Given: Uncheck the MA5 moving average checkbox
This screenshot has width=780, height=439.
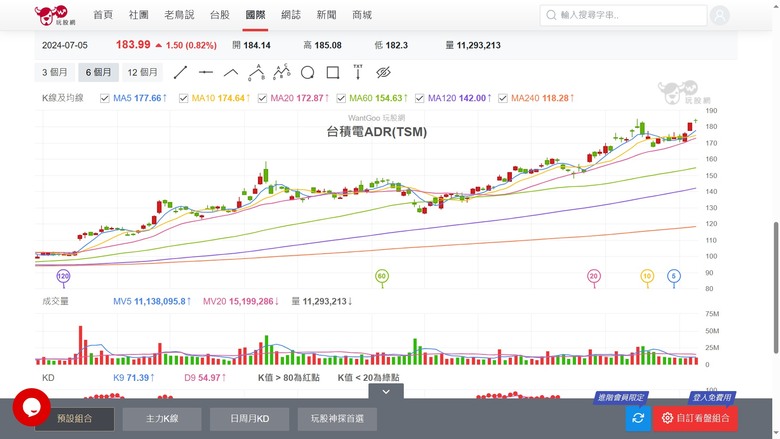Looking at the screenshot, I should pos(104,98).
